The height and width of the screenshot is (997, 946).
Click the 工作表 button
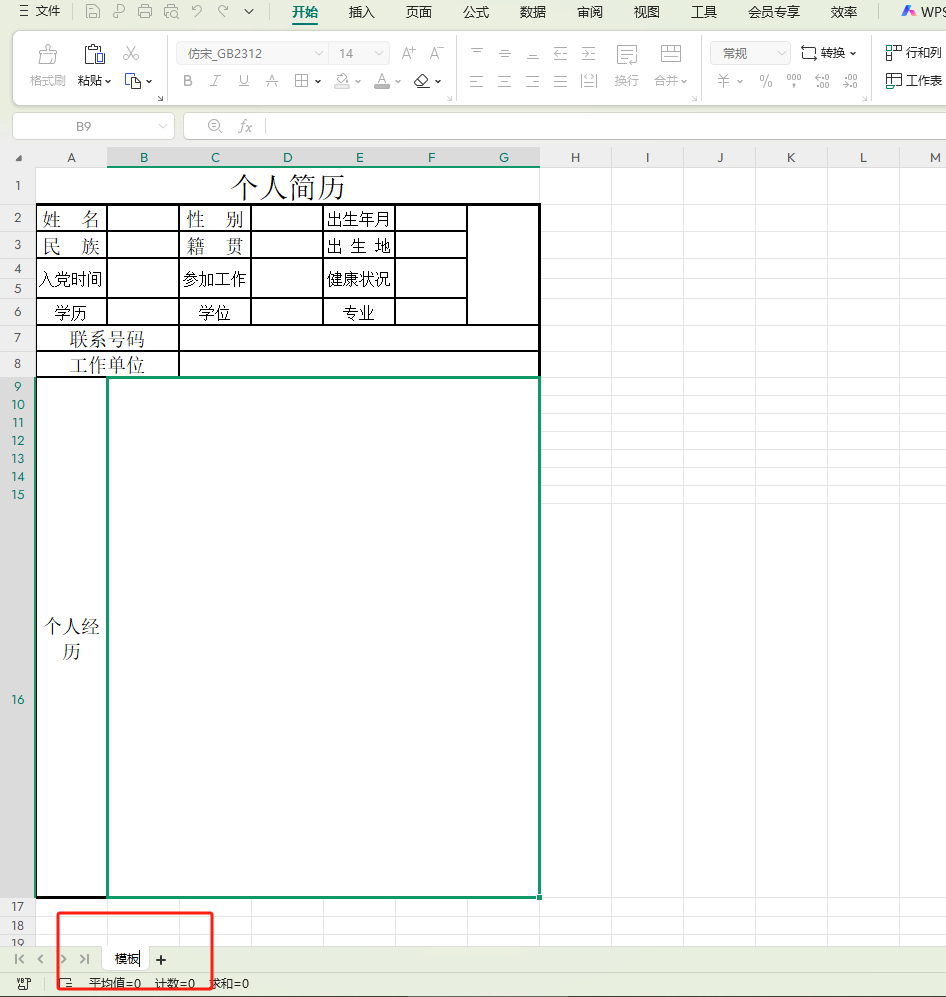[913, 81]
